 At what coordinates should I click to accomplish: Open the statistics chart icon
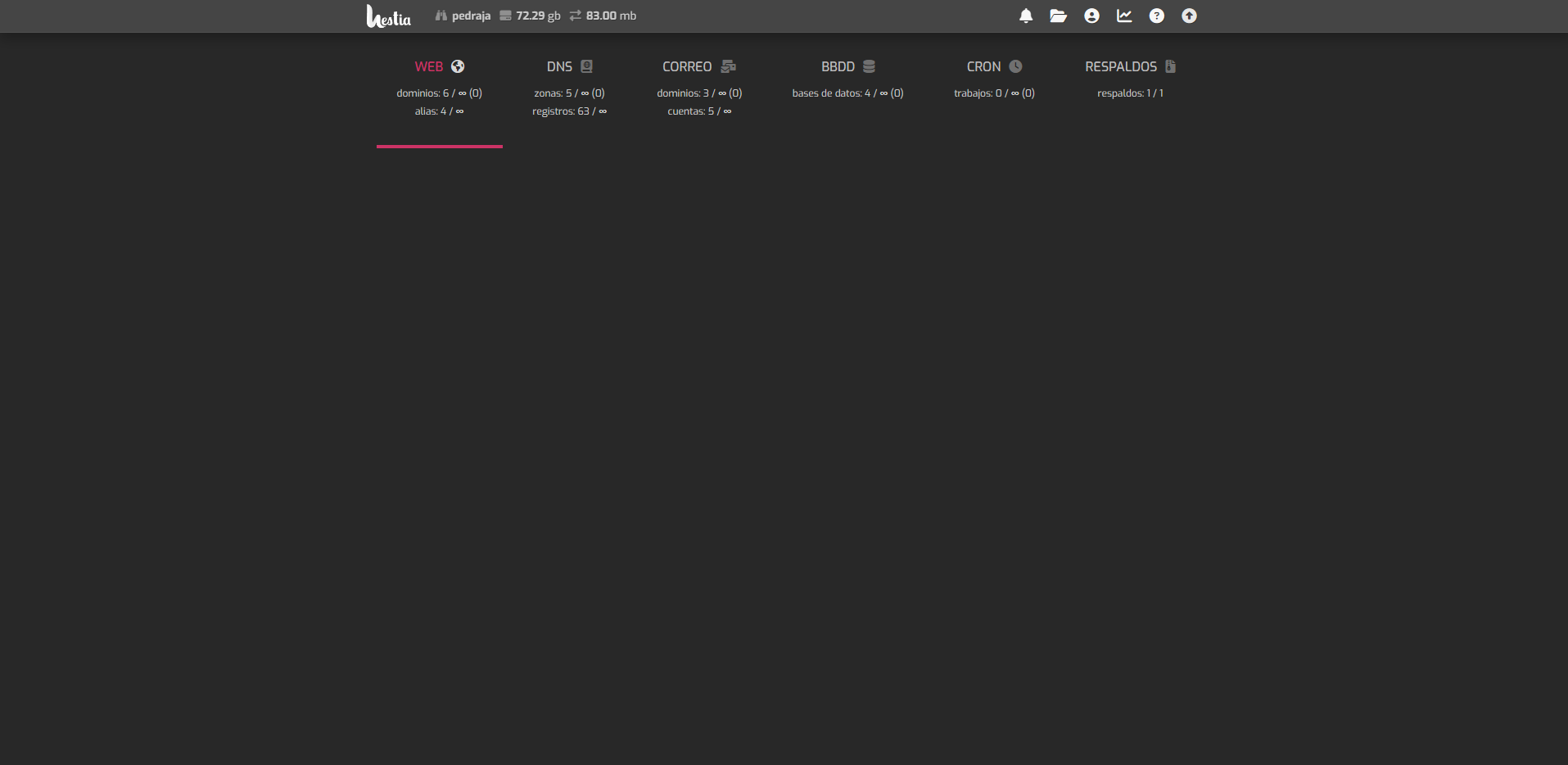(1124, 16)
